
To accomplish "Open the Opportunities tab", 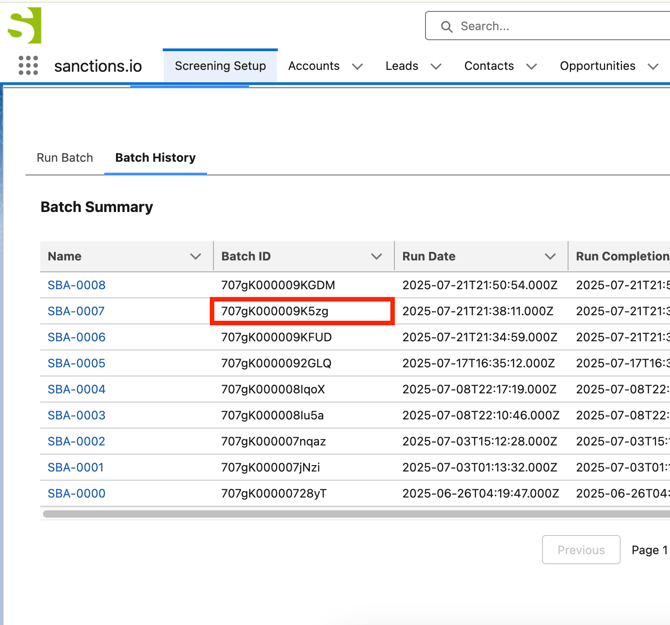I will 597,66.
